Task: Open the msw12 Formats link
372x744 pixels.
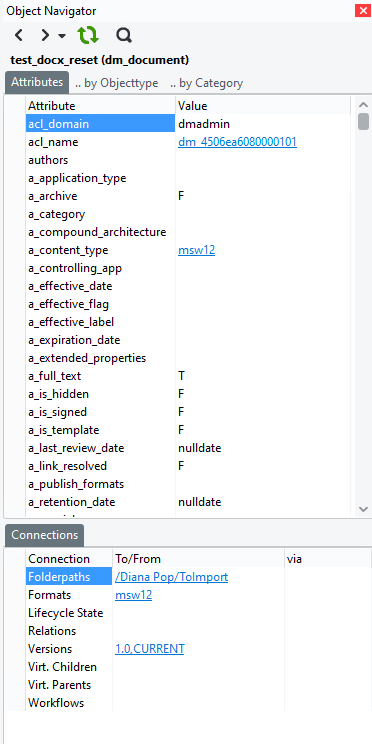Action: pos(133,595)
